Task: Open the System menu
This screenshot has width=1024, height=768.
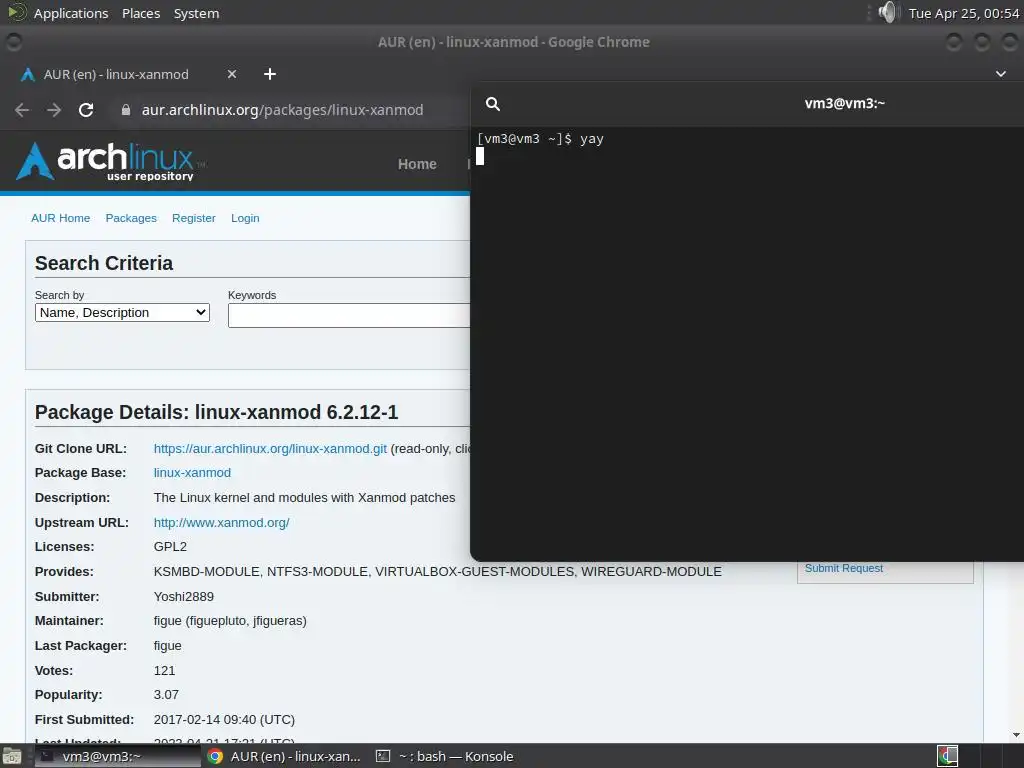Action: point(196,13)
